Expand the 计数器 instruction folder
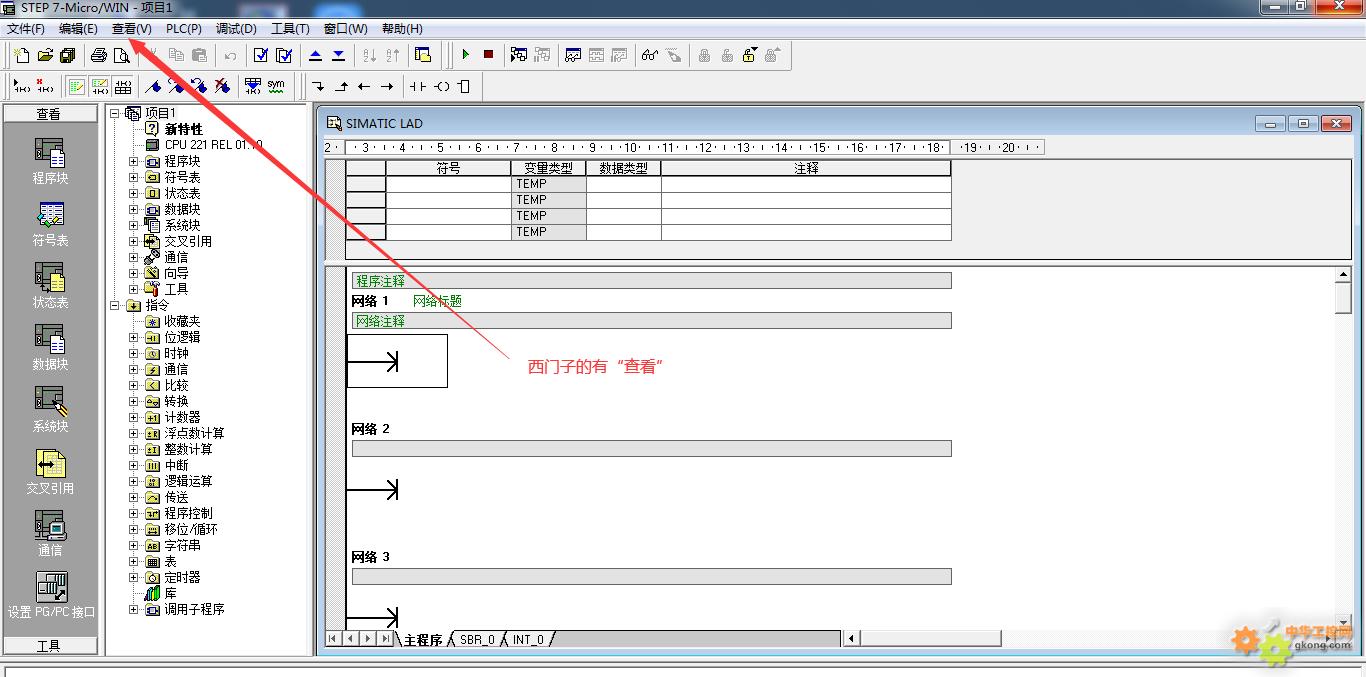 pos(134,417)
